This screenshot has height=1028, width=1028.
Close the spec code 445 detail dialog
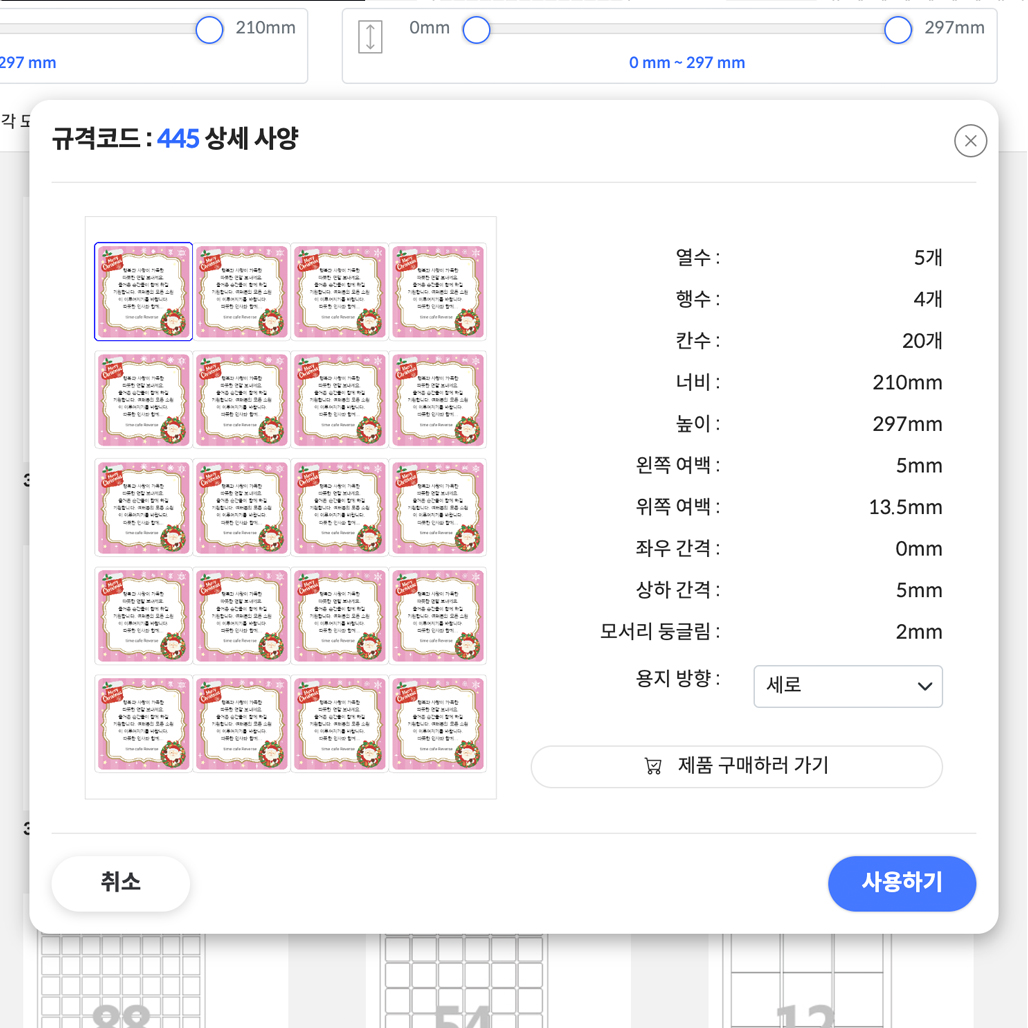coord(970,141)
